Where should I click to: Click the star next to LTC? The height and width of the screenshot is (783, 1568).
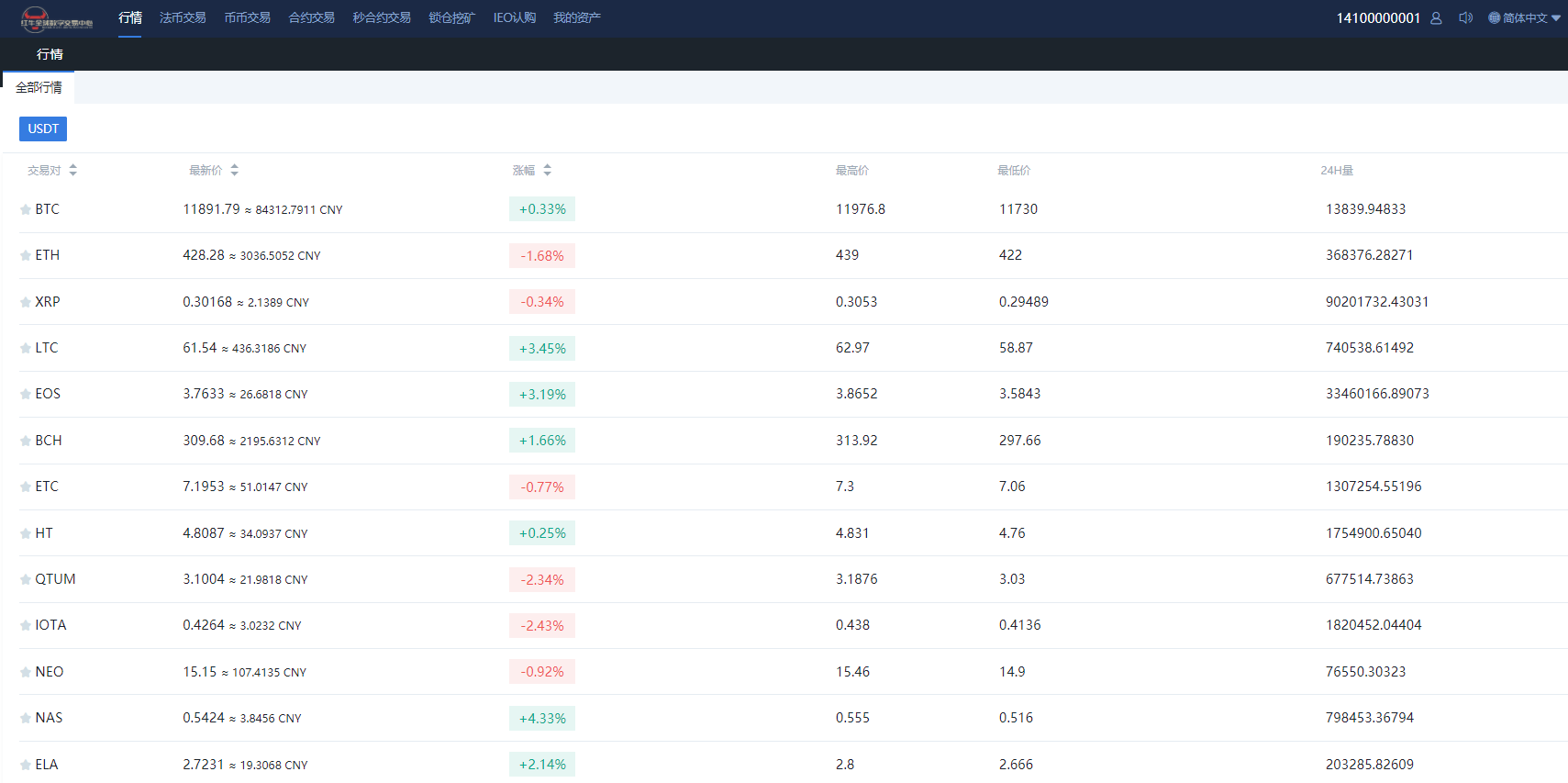point(26,348)
